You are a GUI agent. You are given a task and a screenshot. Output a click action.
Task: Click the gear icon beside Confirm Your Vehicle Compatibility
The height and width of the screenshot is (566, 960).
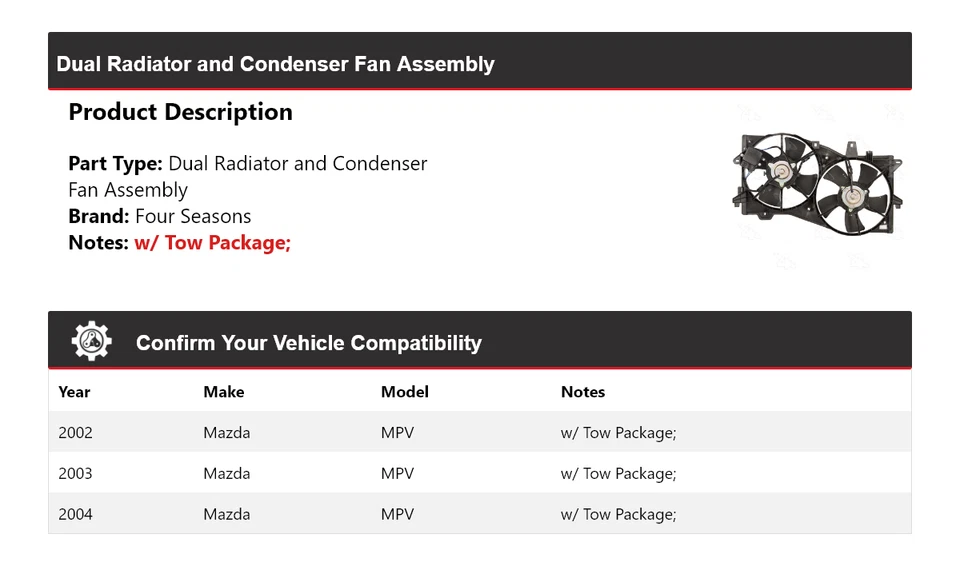pos(91,341)
